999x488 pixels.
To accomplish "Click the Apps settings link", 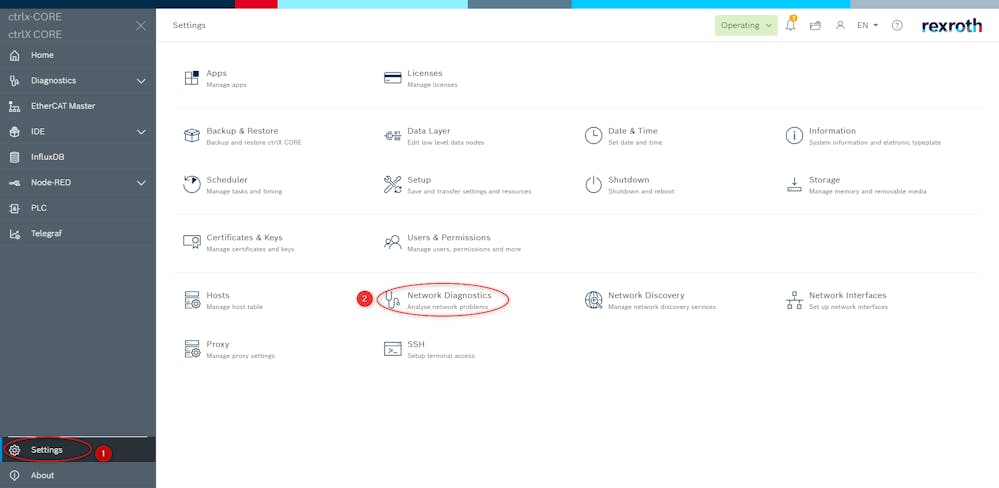I will click(x=217, y=73).
